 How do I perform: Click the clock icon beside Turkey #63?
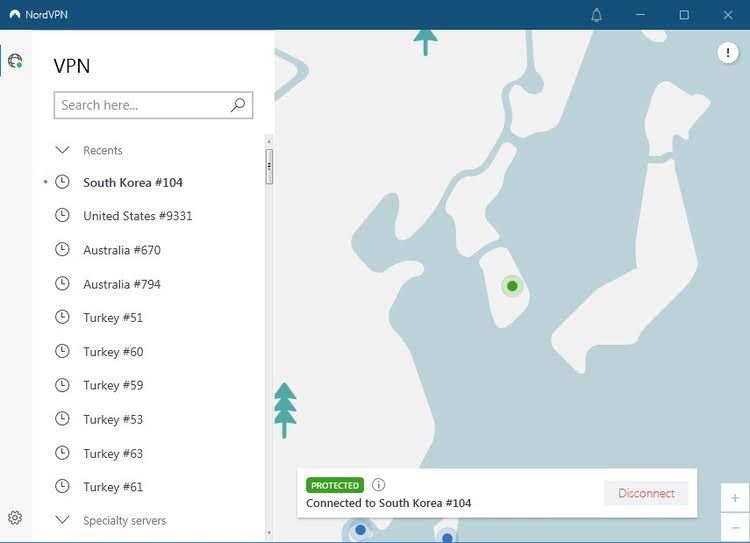tap(62, 453)
